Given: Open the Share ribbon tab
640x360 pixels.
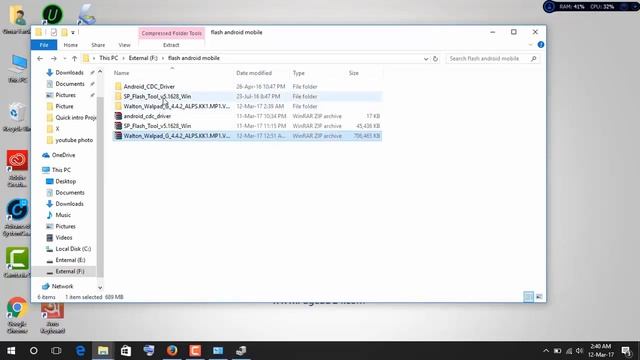Looking at the screenshot, I should [98, 45].
